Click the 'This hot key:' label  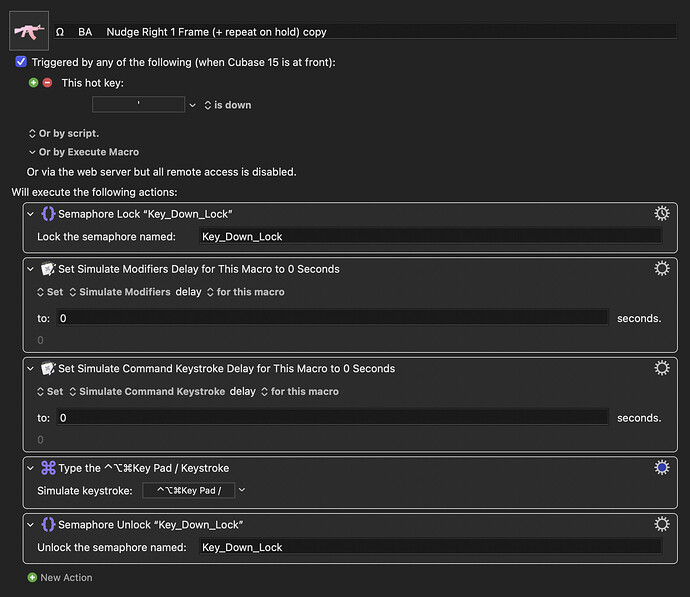pos(92,83)
